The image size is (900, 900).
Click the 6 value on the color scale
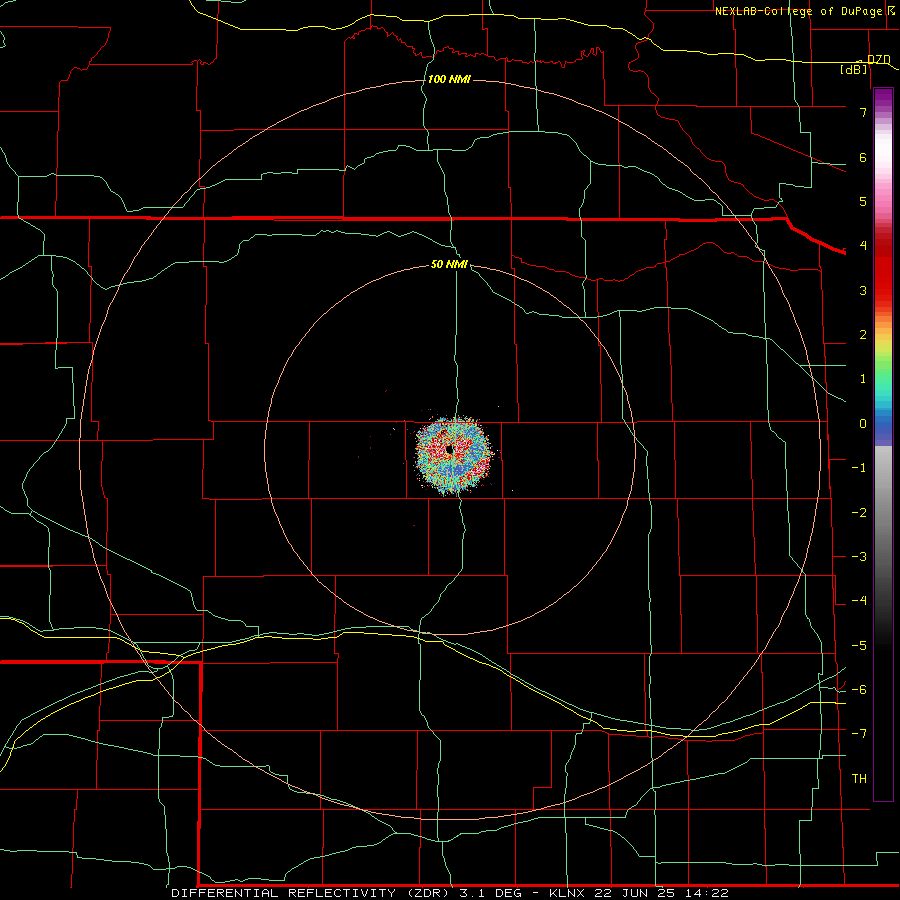(x=863, y=157)
